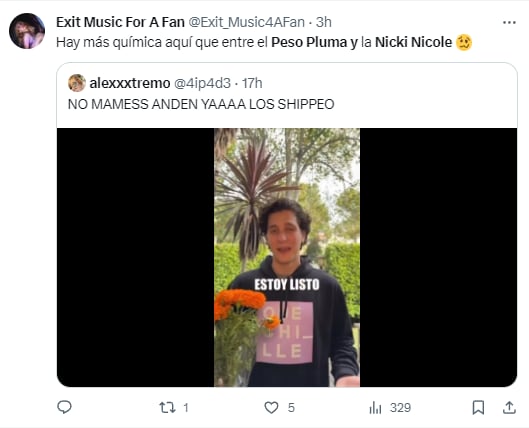Viewport: 529px width, 428px height.
Task: Open the three-dot more options menu
Action: point(509,23)
